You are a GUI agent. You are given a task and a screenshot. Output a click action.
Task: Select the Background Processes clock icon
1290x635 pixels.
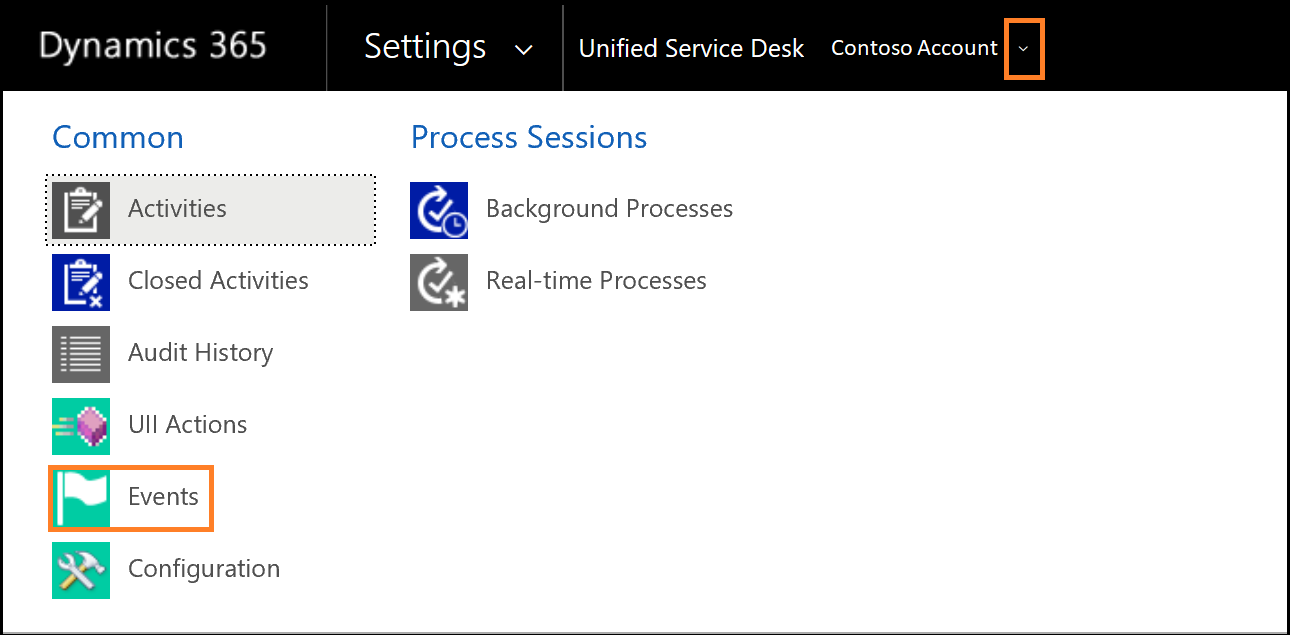439,210
